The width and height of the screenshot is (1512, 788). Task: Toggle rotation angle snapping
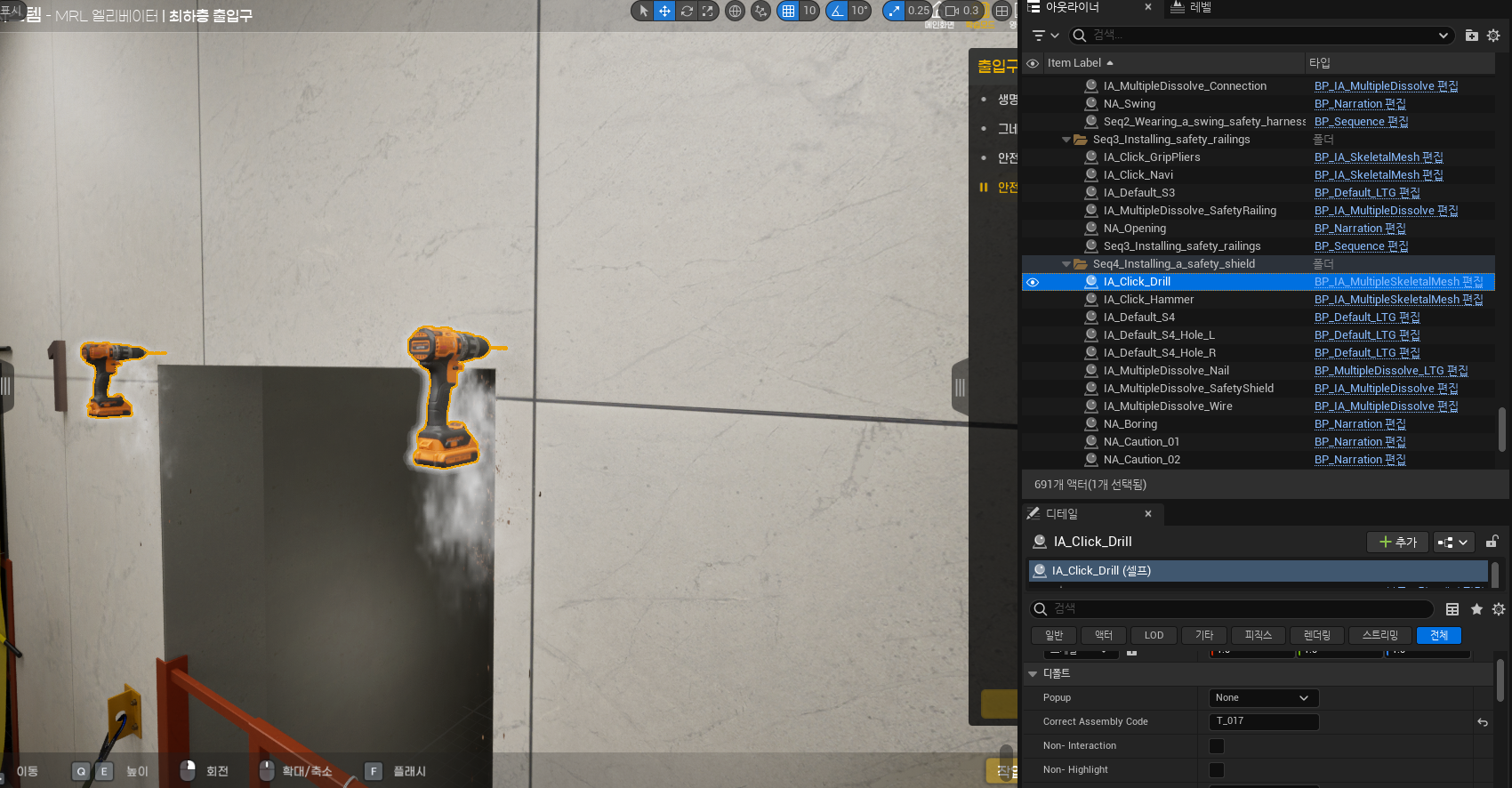pyautogui.click(x=837, y=11)
